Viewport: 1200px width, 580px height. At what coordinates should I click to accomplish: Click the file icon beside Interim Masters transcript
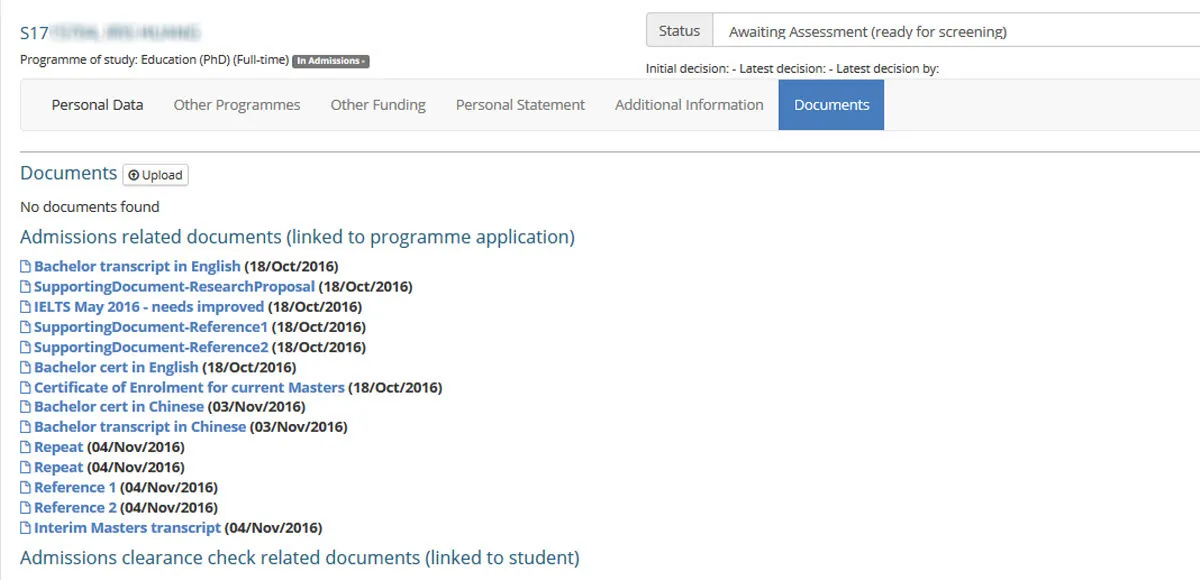pyautogui.click(x=25, y=527)
